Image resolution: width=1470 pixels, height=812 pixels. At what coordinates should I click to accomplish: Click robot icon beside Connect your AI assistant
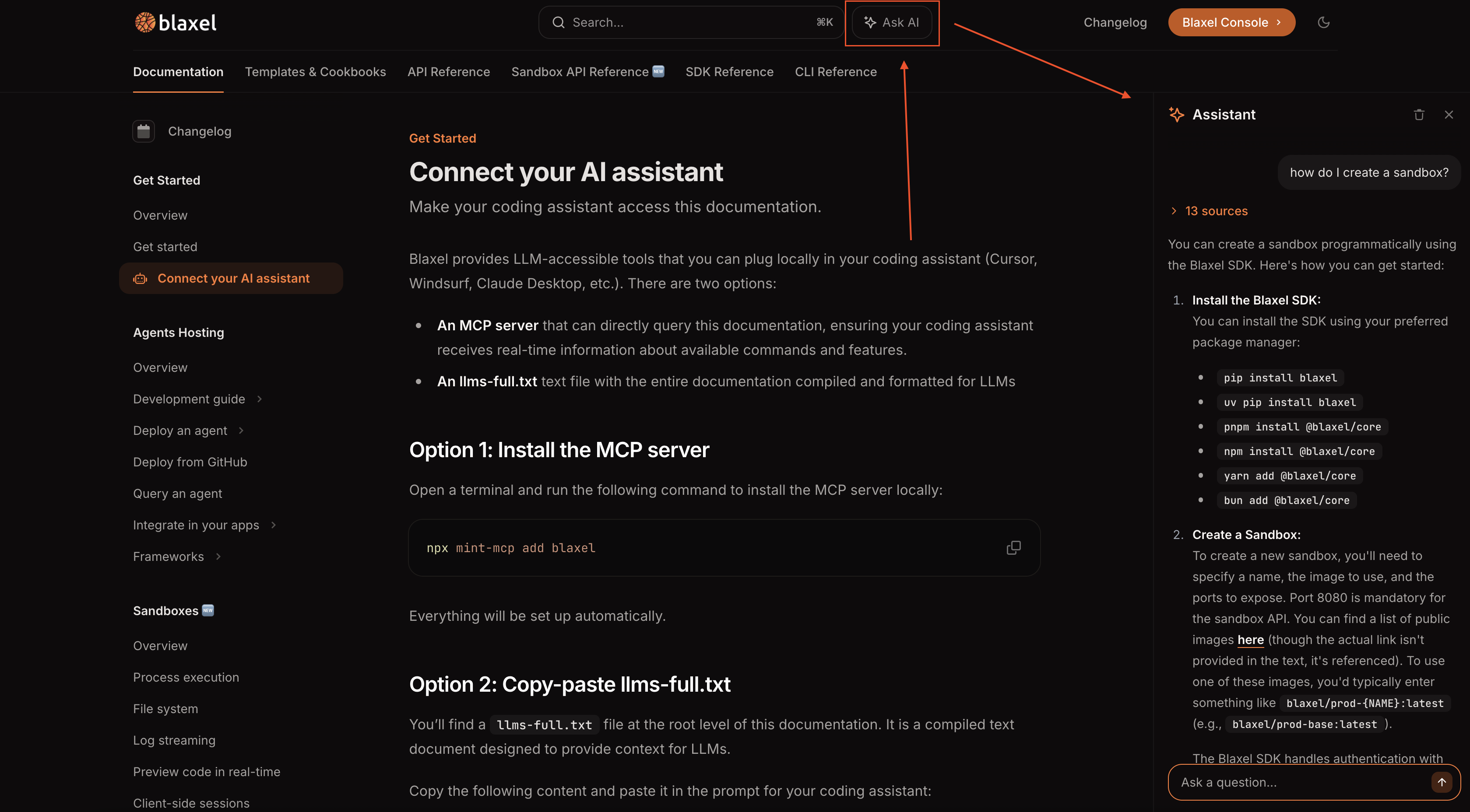coord(140,278)
